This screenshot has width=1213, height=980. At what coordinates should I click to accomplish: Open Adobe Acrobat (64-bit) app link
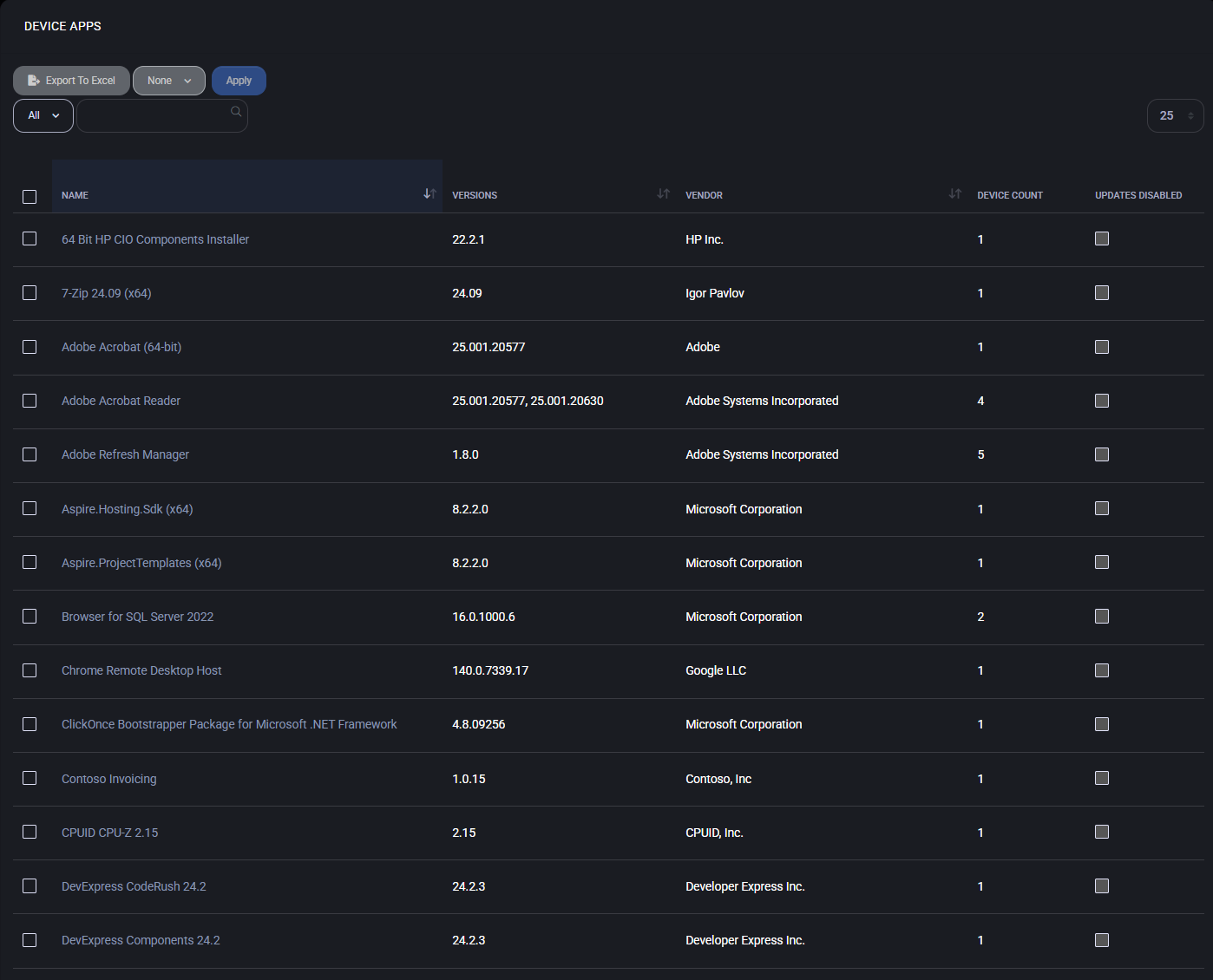pyautogui.click(x=121, y=347)
